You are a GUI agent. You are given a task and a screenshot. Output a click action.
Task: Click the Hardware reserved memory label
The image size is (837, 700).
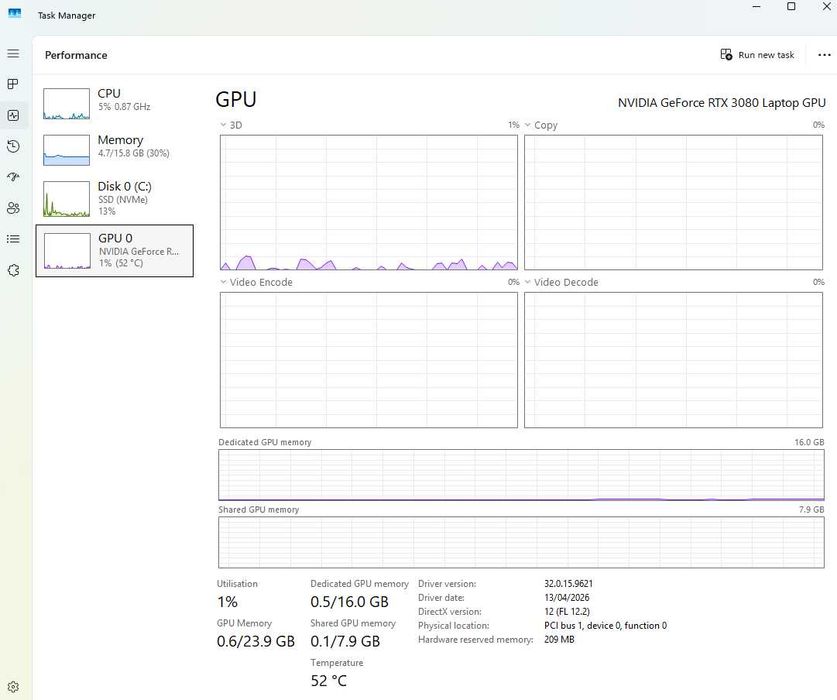[476, 639]
